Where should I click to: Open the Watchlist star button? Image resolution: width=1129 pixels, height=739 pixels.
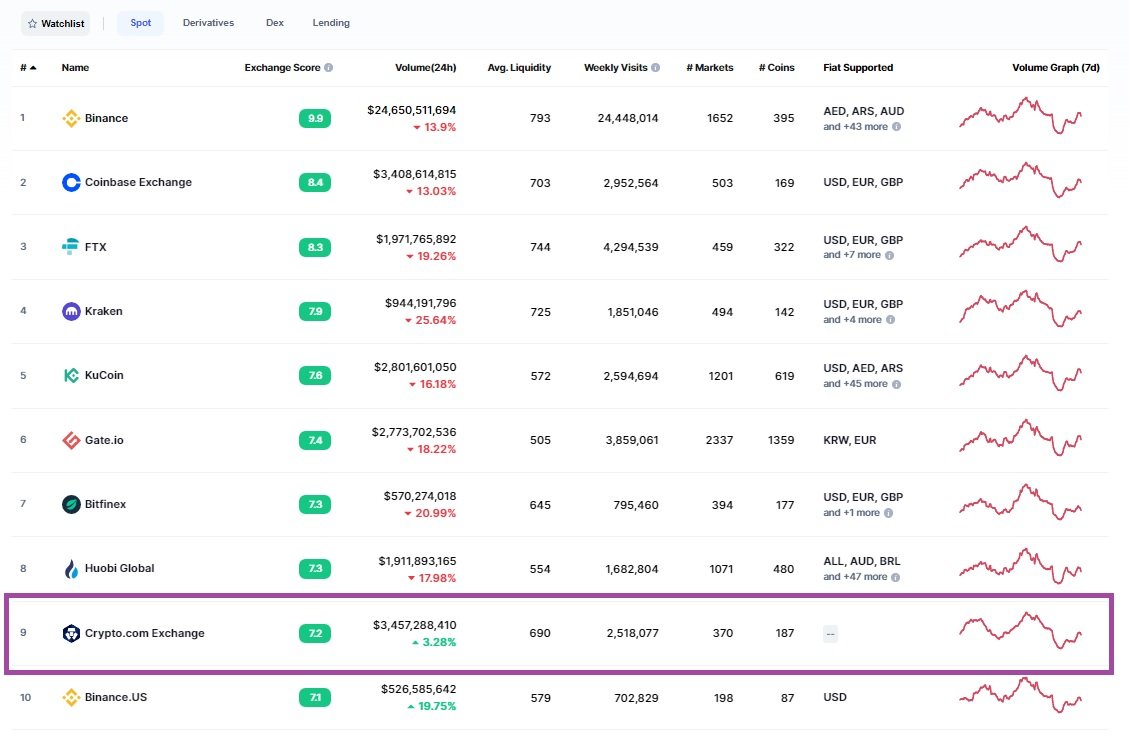click(x=55, y=23)
